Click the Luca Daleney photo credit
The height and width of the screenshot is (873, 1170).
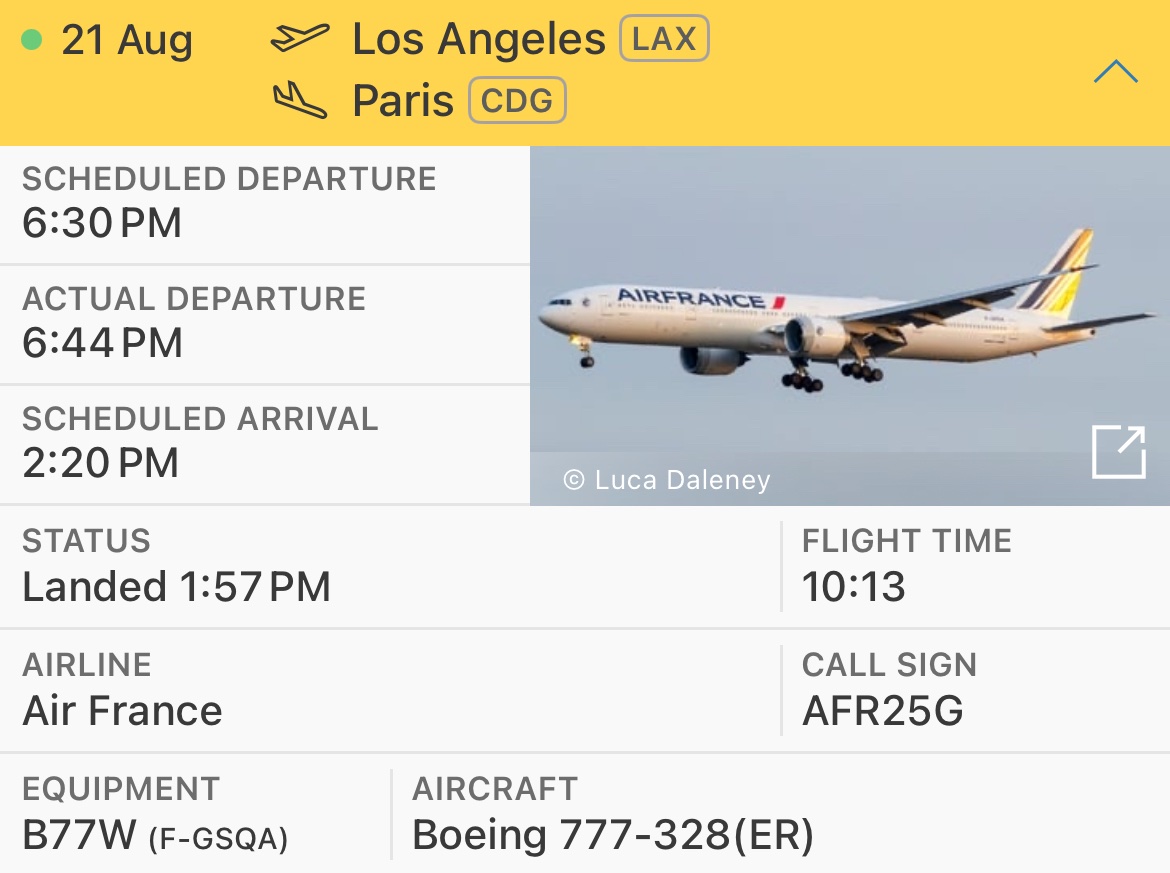coord(667,480)
